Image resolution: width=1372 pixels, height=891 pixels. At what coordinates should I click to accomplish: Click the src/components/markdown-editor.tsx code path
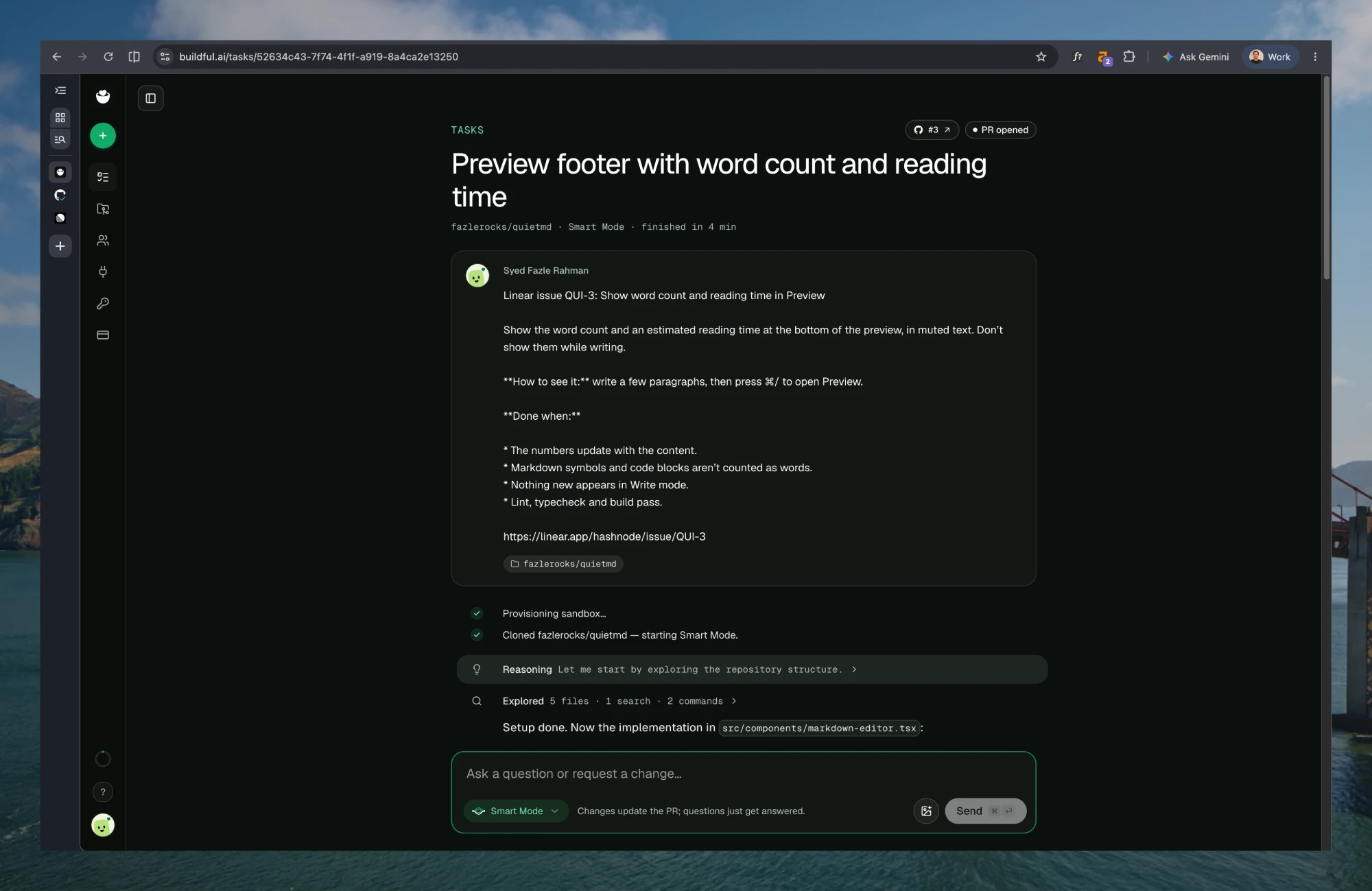coord(819,728)
